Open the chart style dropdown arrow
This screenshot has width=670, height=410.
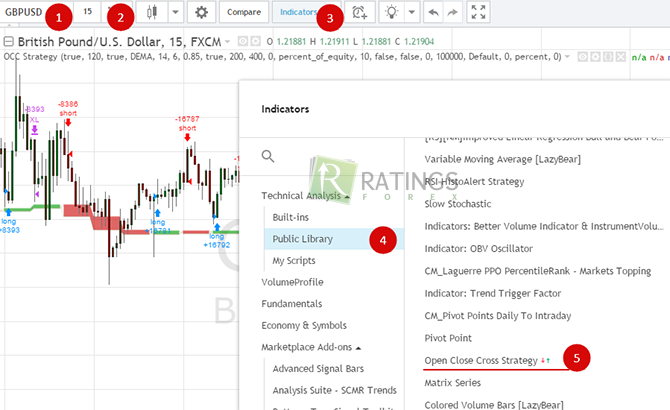coord(175,13)
